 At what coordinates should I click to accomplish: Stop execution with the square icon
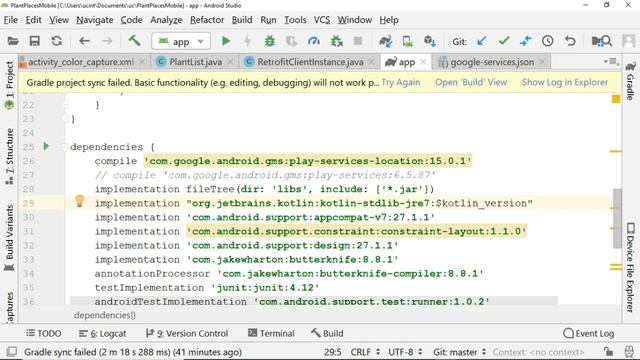(x=358, y=41)
